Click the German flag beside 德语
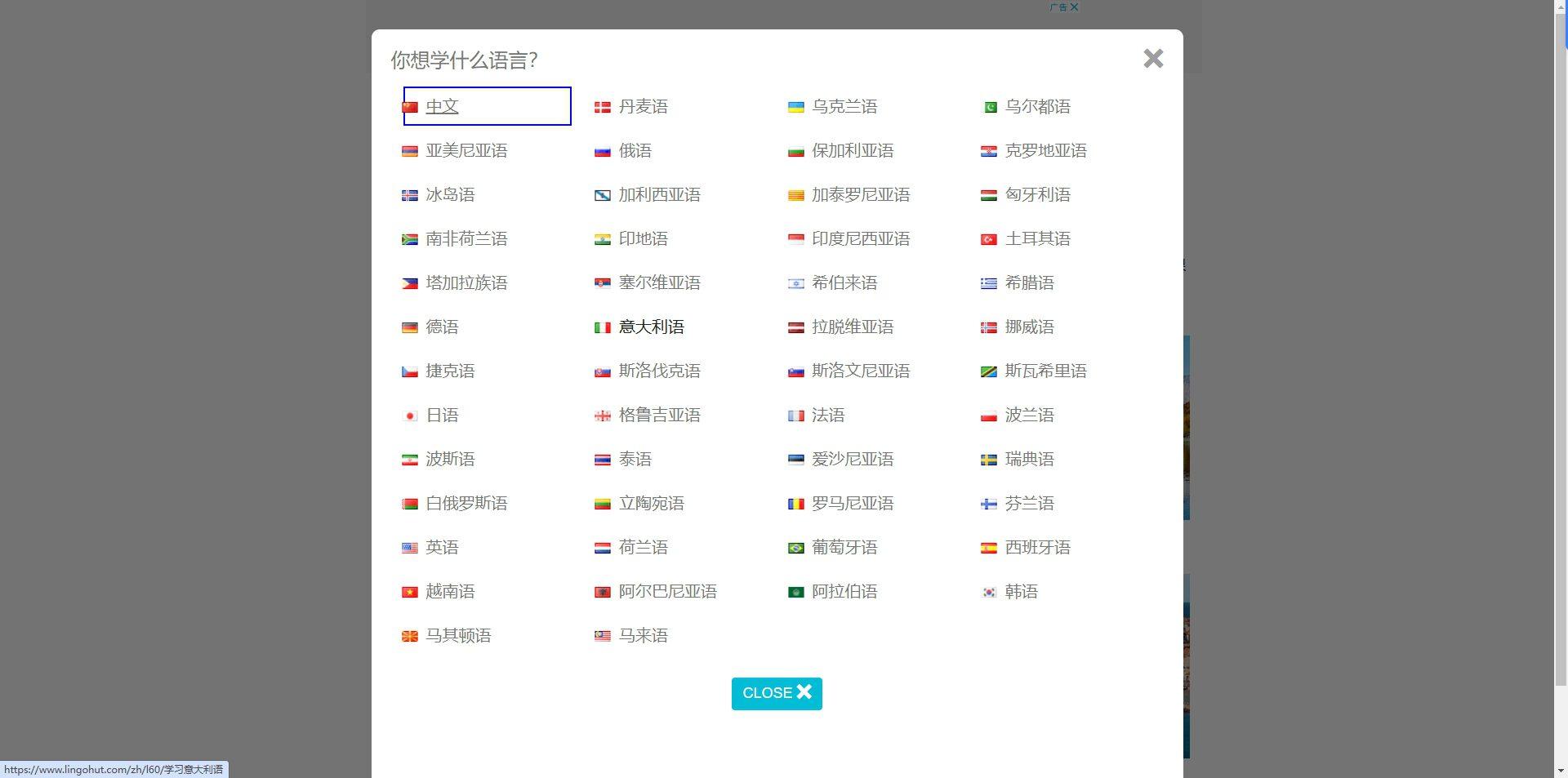 click(x=410, y=328)
